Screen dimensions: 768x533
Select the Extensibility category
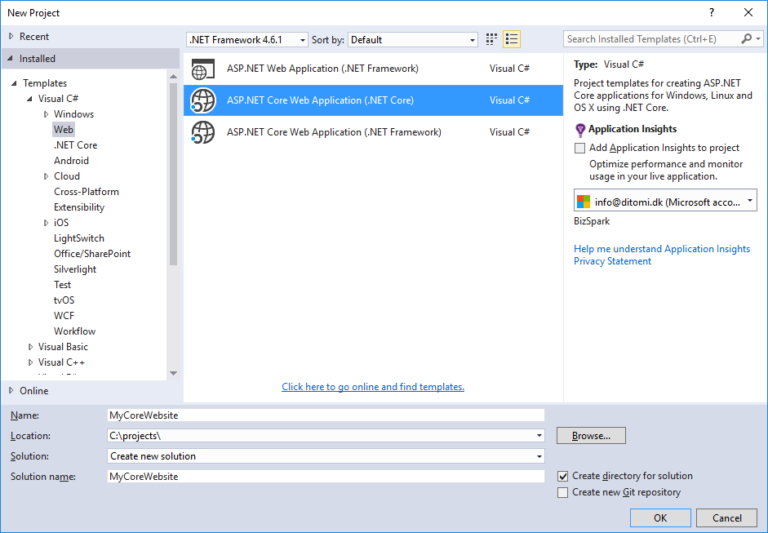79,207
